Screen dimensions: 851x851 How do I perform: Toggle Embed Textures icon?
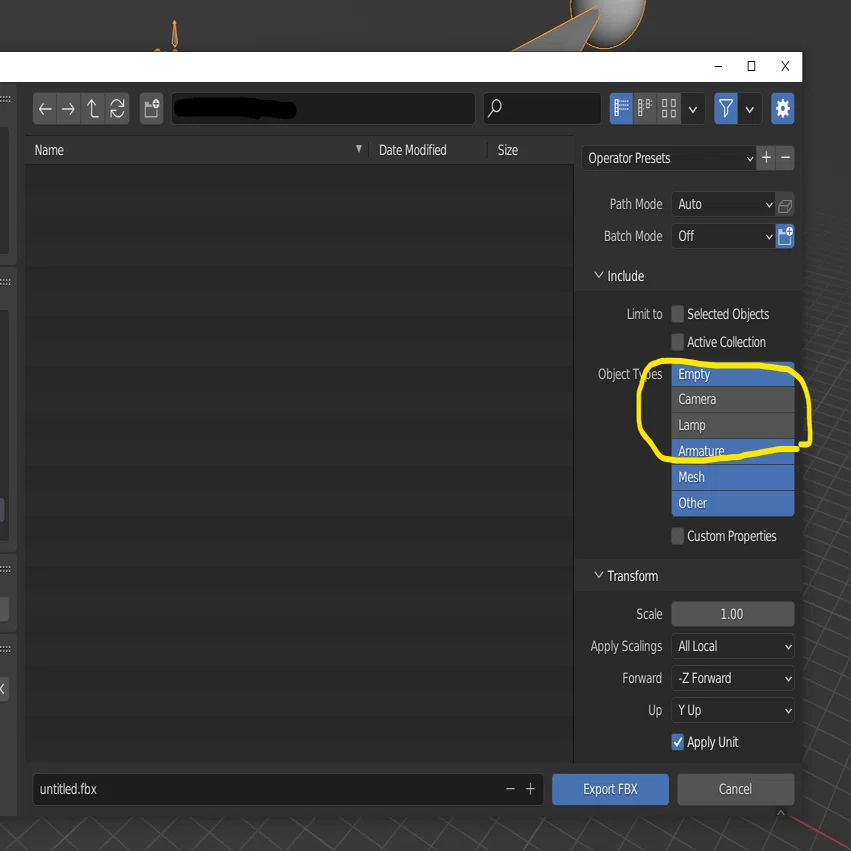tap(785, 205)
